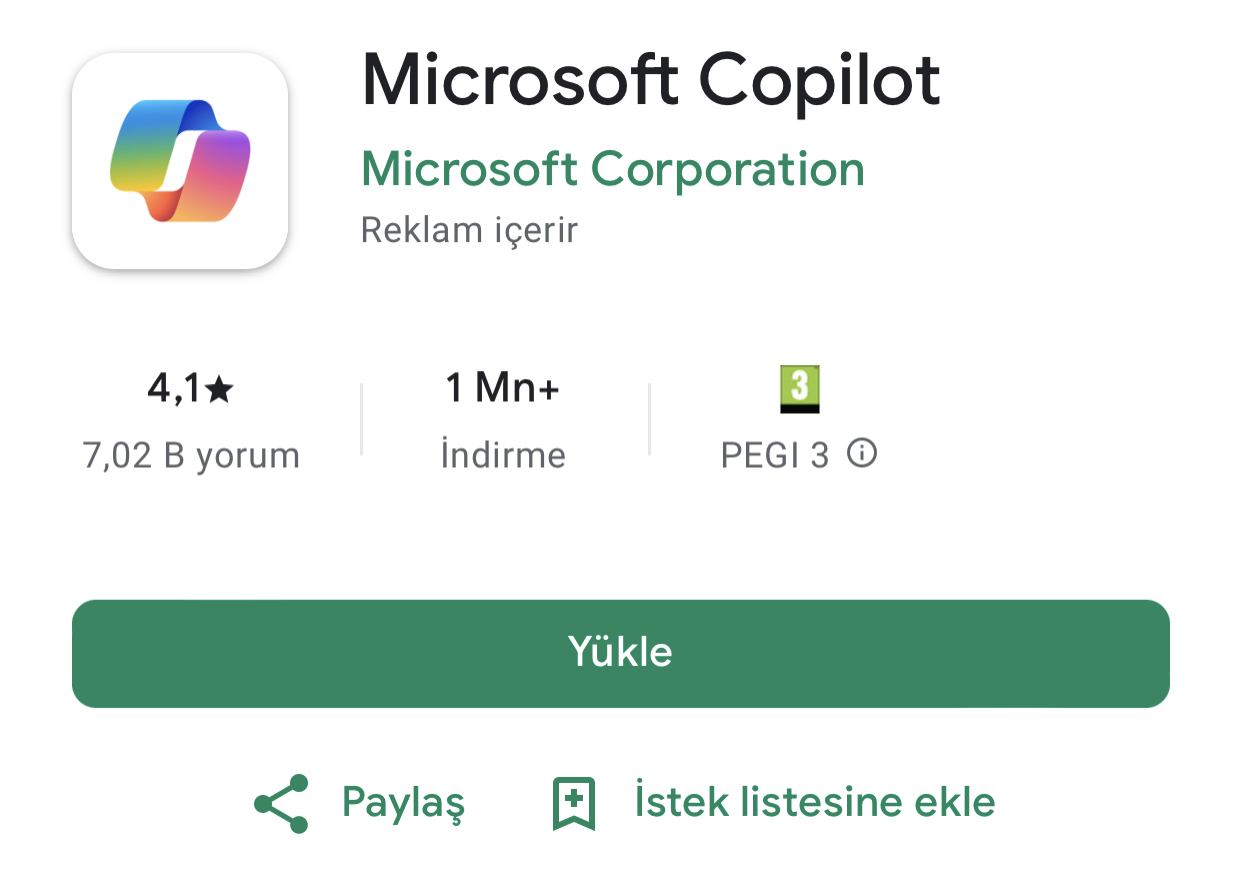Tap the bookmark plus wishlist icon

pos(574,803)
